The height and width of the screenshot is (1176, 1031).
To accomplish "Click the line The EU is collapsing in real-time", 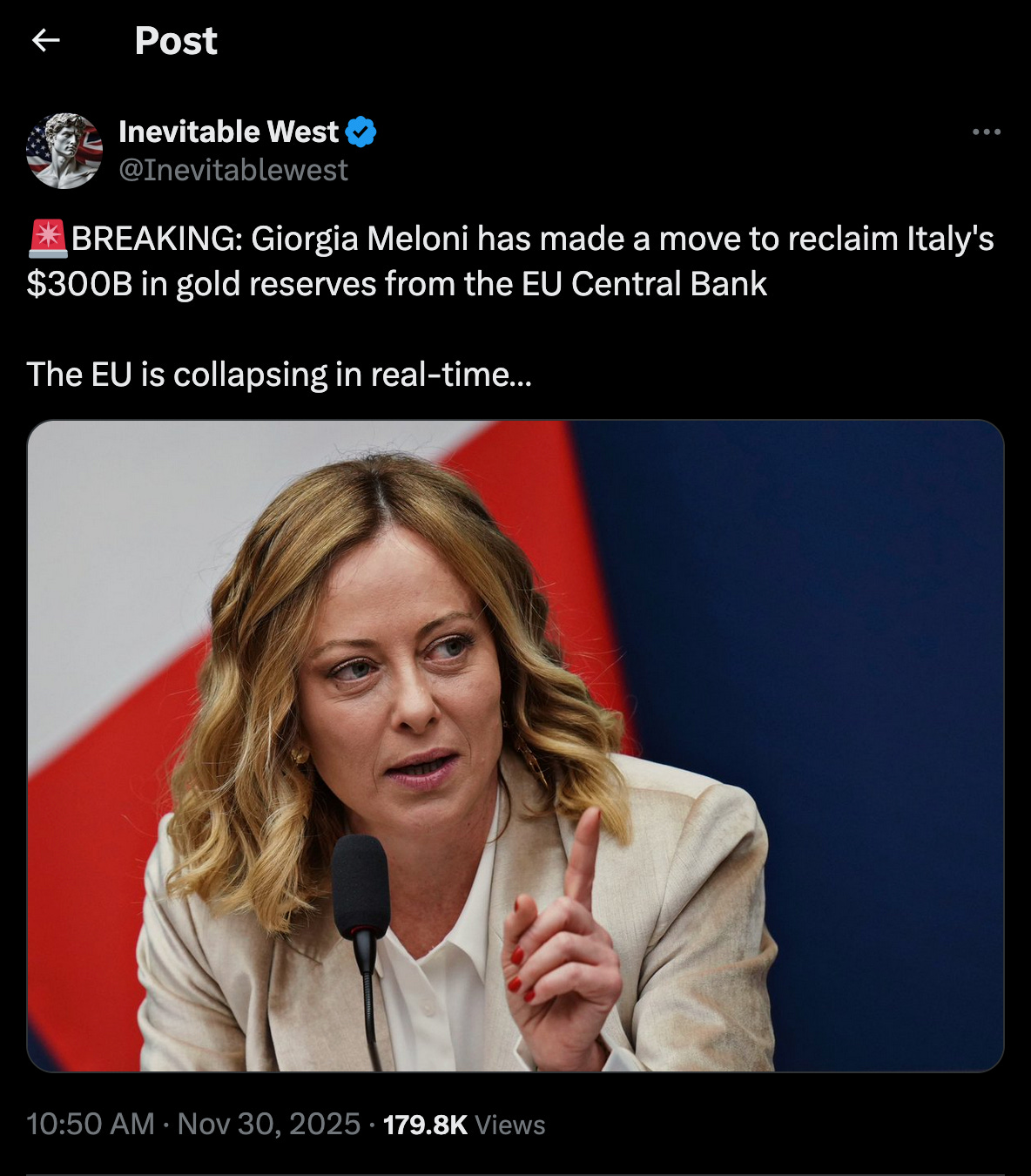I will 279,375.
